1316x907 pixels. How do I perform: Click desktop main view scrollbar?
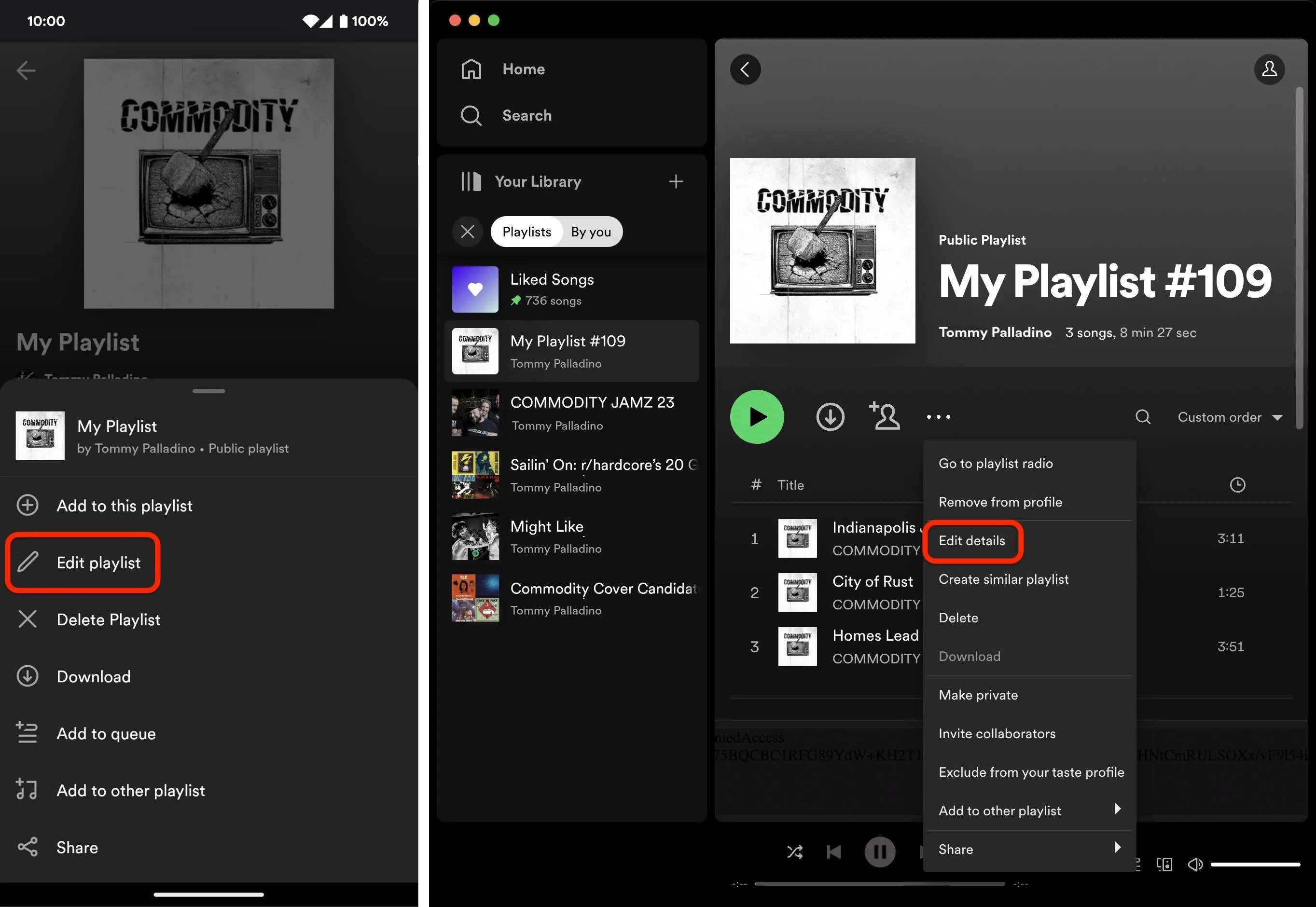tap(1299, 258)
